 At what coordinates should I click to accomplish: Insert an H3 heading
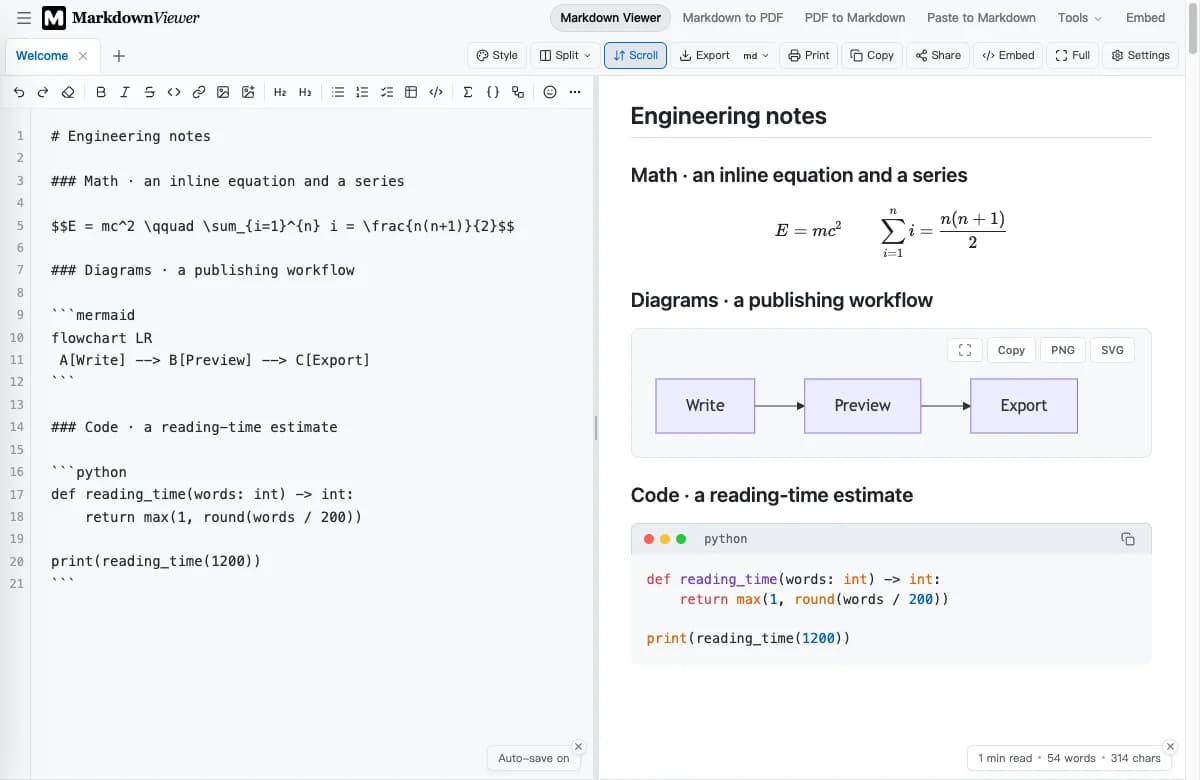click(305, 92)
